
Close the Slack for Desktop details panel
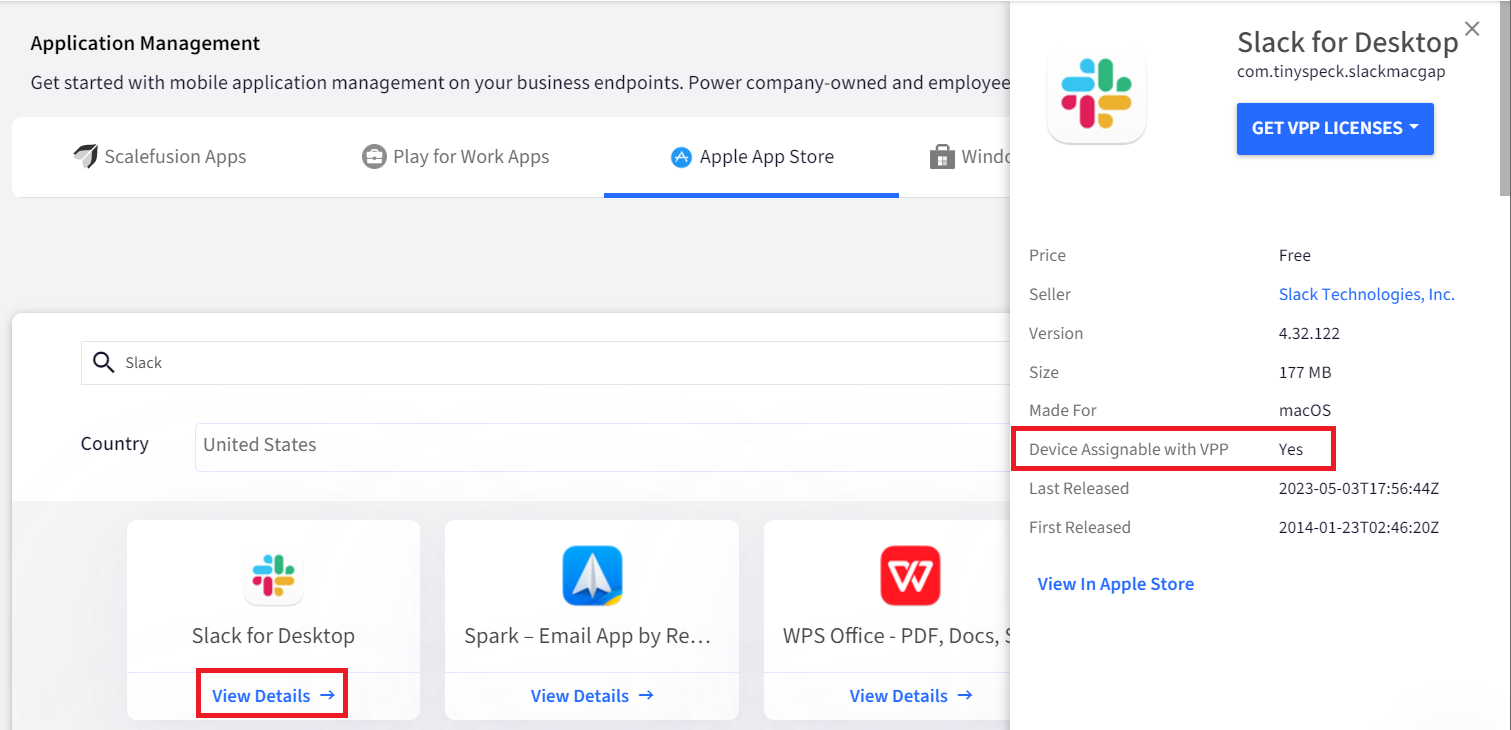coord(1472,29)
